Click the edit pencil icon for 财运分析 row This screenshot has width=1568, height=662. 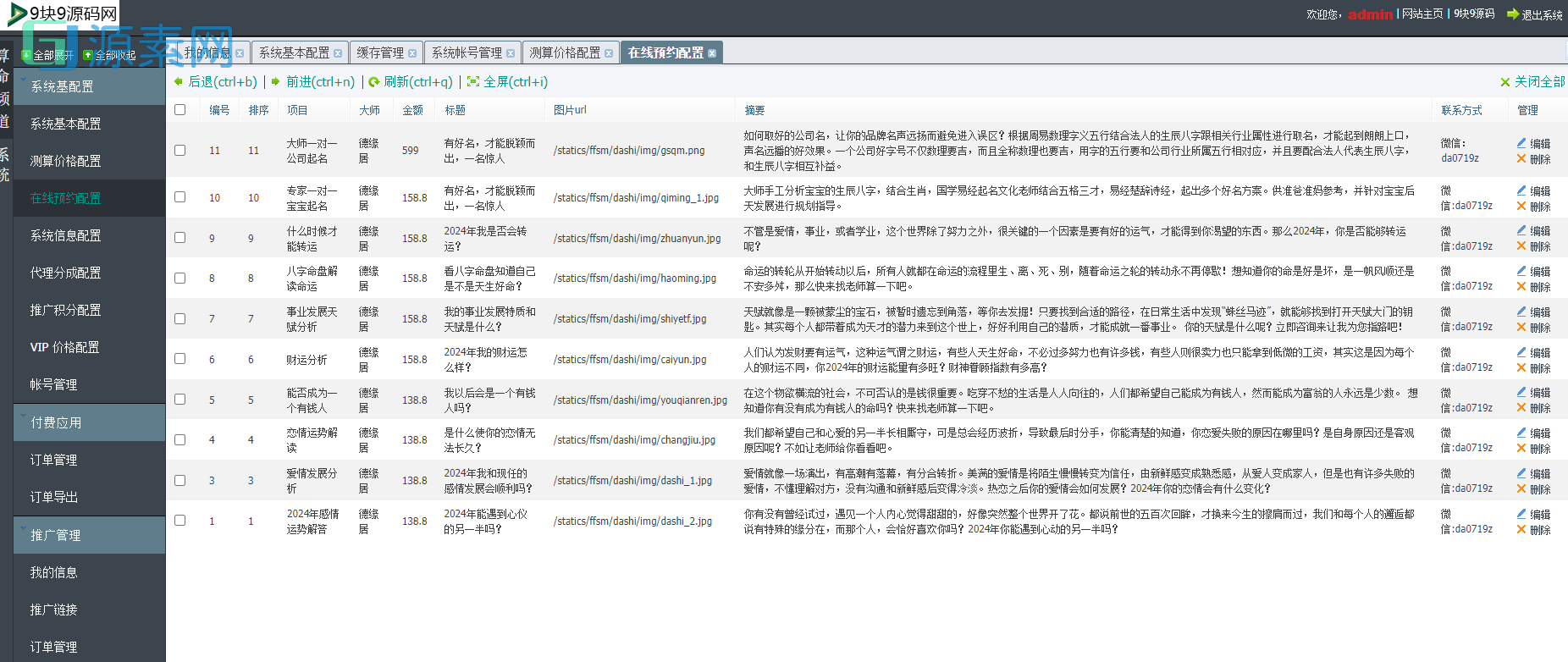point(1521,352)
